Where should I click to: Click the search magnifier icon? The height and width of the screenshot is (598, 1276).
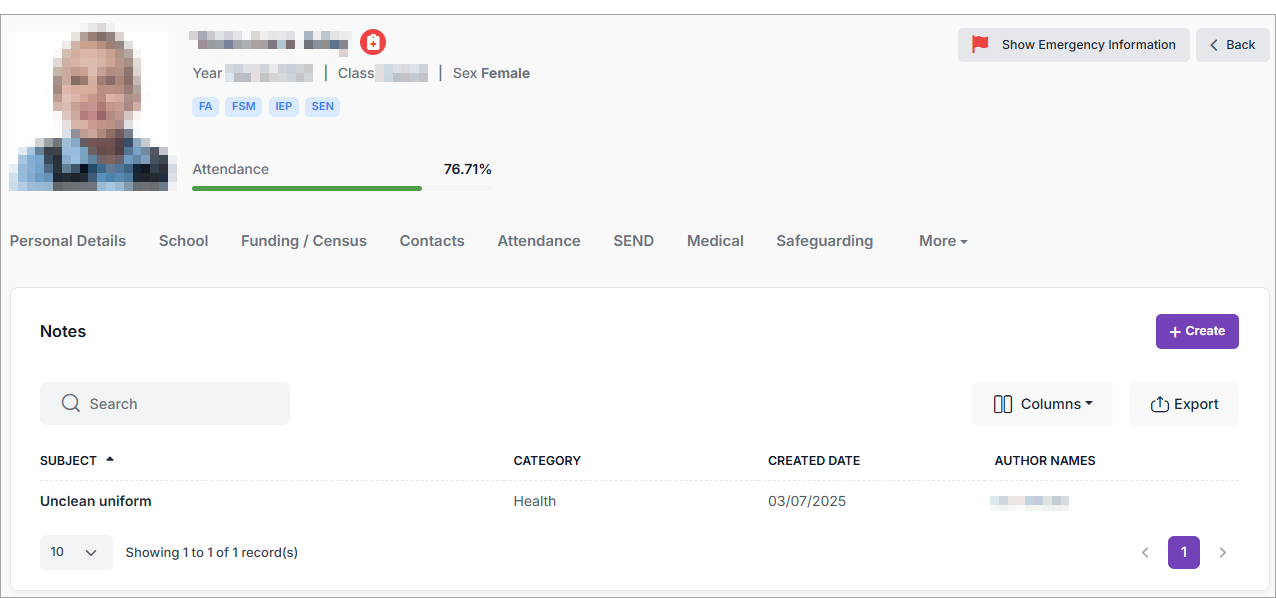point(70,403)
